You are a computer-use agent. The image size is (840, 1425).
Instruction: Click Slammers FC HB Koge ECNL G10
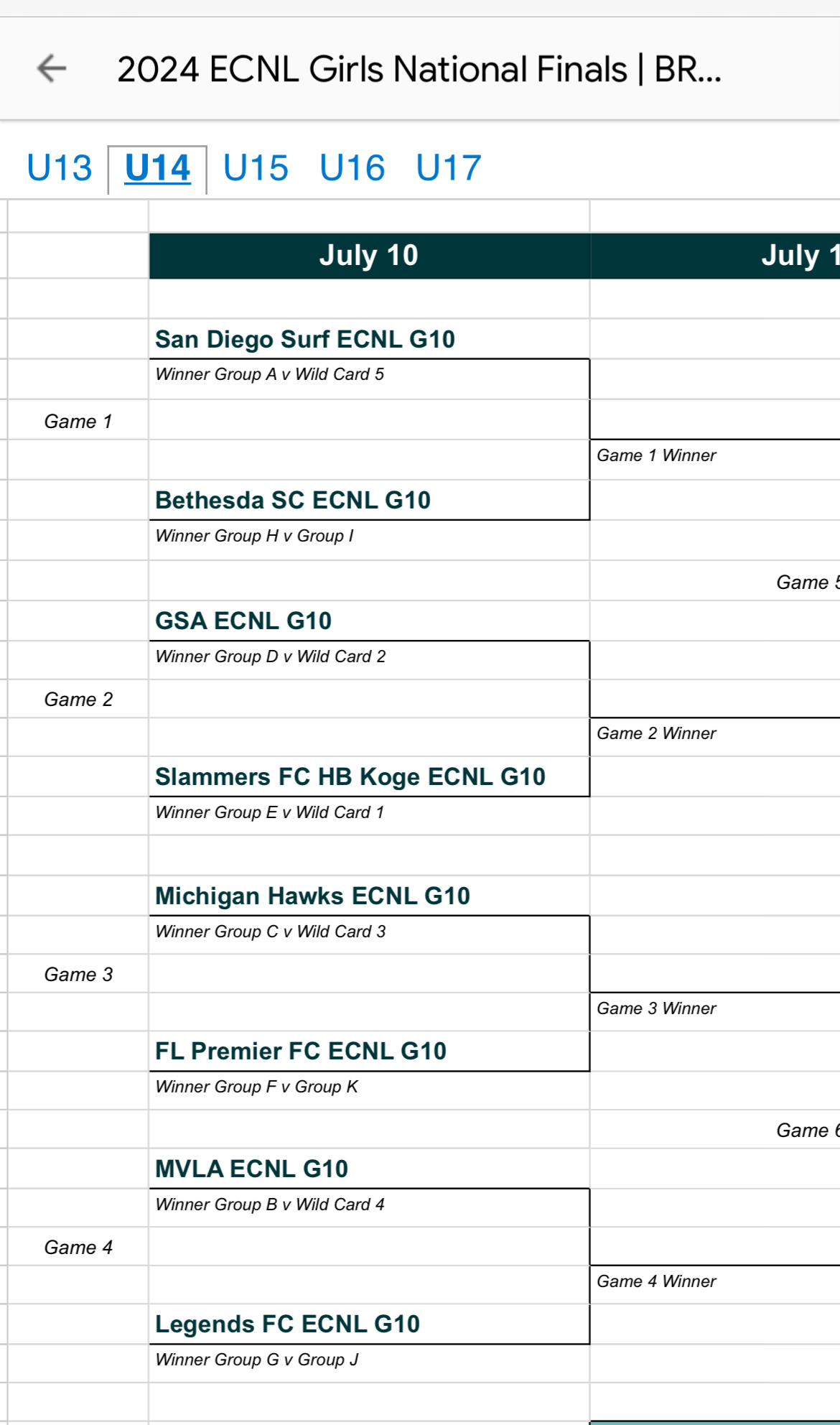pyautogui.click(x=350, y=777)
